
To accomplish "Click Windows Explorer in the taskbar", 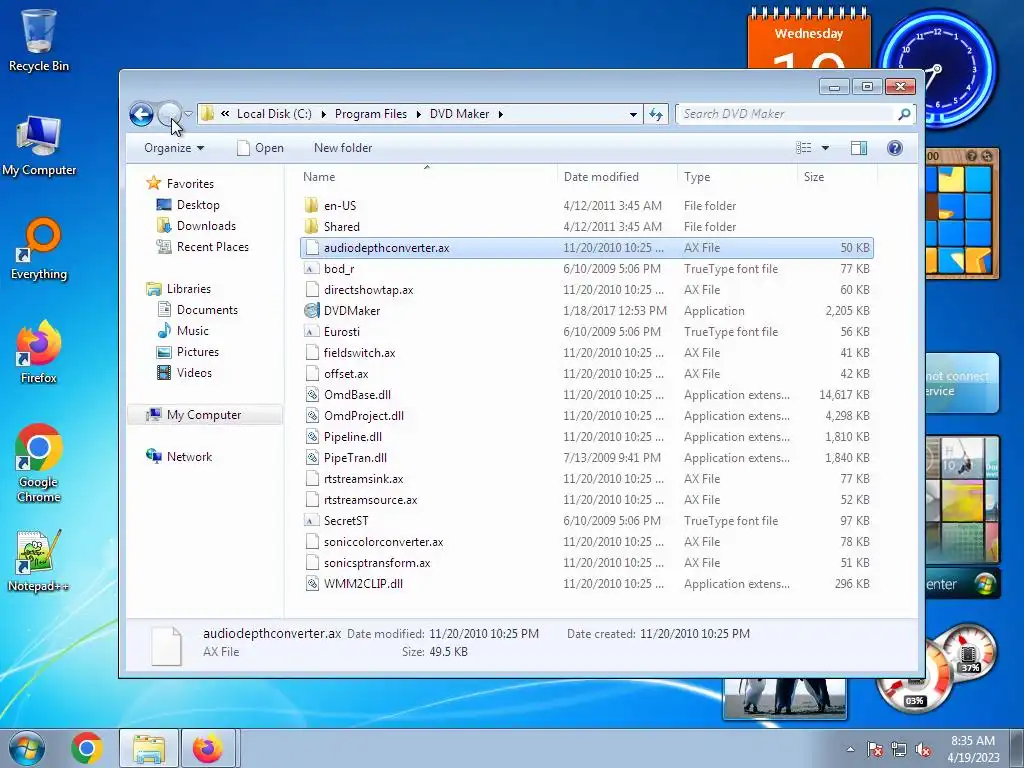I will pyautogui.click(x=149, y=748).
